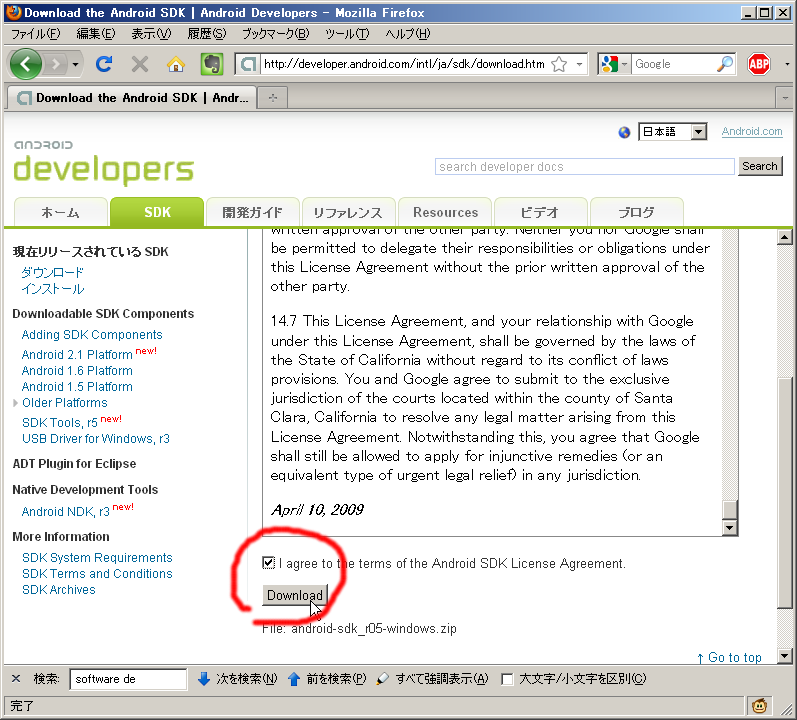Image resolution: width=797 pixels, height=720 pixels.
Task: Open the インストール sidebar link
Action: click(x=53, y=289)
